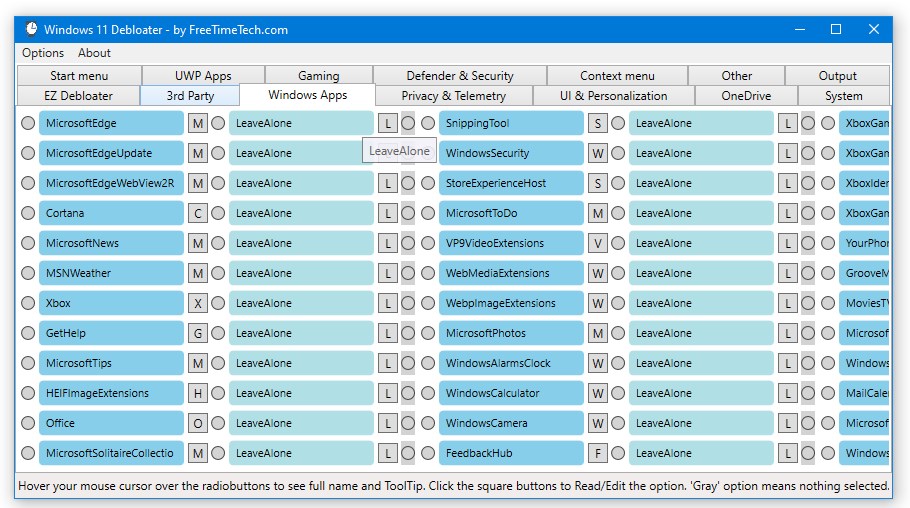Click the MicrosoftEdgeWebView2R label

click(x=111, y=183)
